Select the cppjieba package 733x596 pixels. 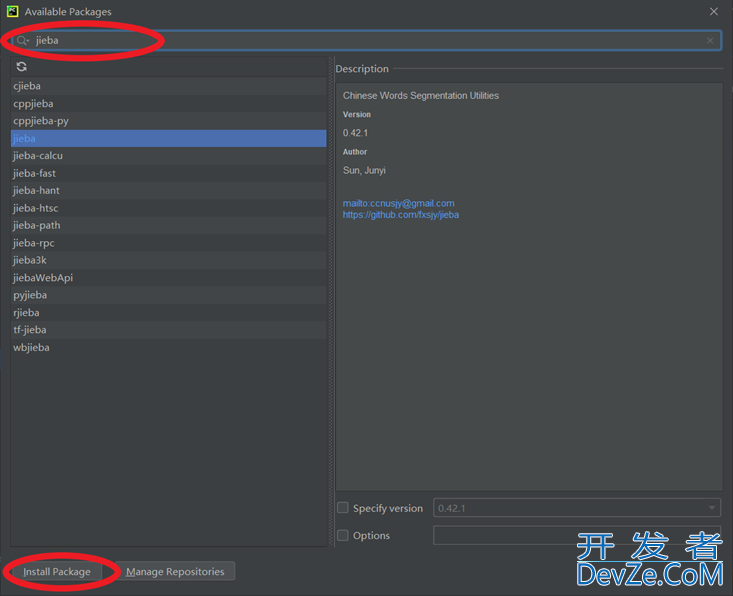click(x=168, y=104)
